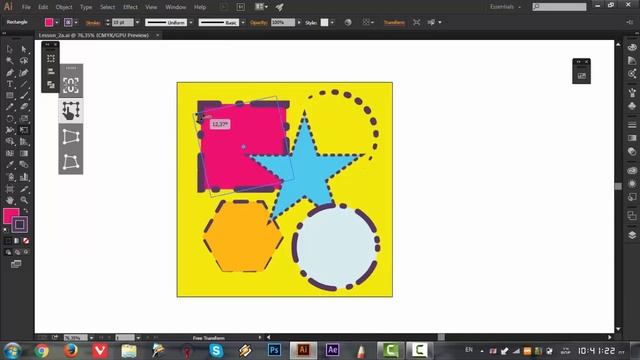
Task: Enable Draw Inside mode
Action: [26, 252]
